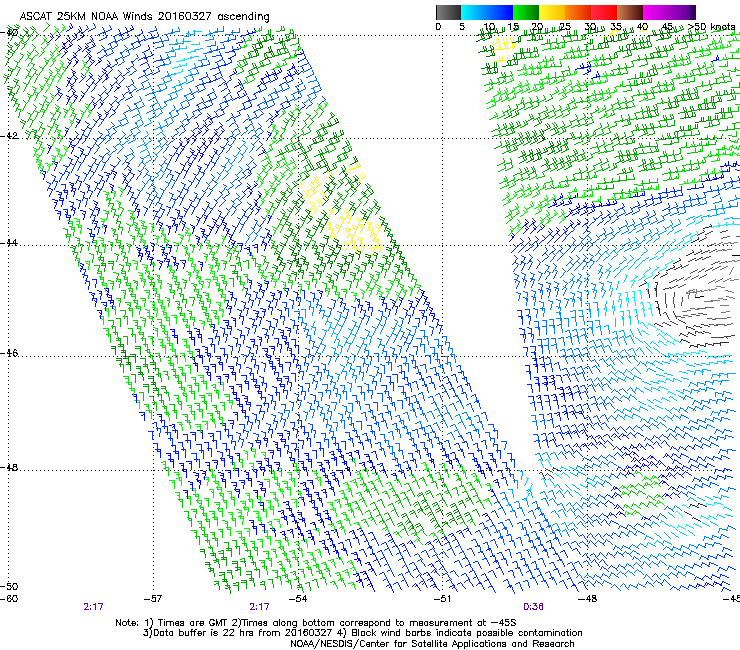Click the '40' legend scale label
The height and width of the screenshot is (650, 740).
pos(642,27)
